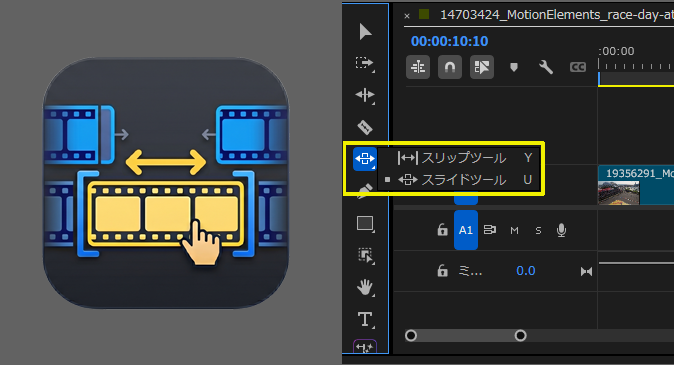This screenshot has width=674, height=365.
Task: Click the mix track output bowtie icon
Action: [586, 271]
